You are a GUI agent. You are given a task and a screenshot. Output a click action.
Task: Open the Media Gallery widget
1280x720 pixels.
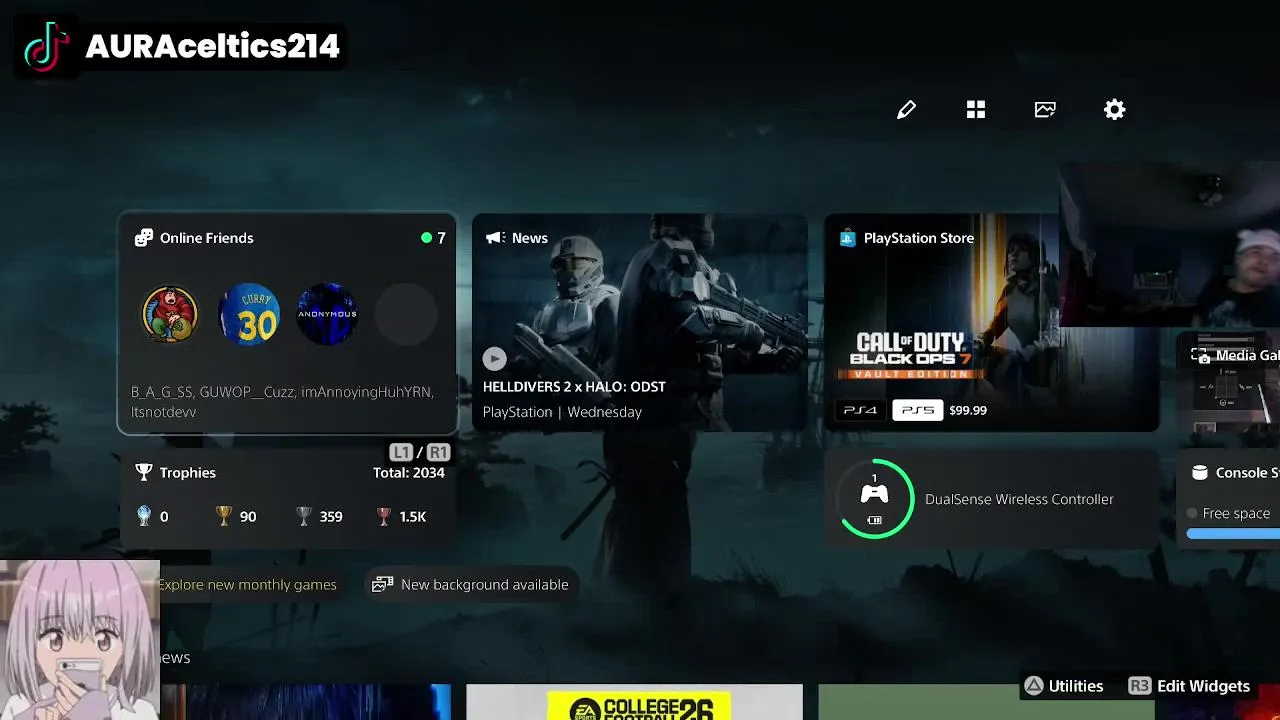pyautogui.click(x=1227, y=384)
